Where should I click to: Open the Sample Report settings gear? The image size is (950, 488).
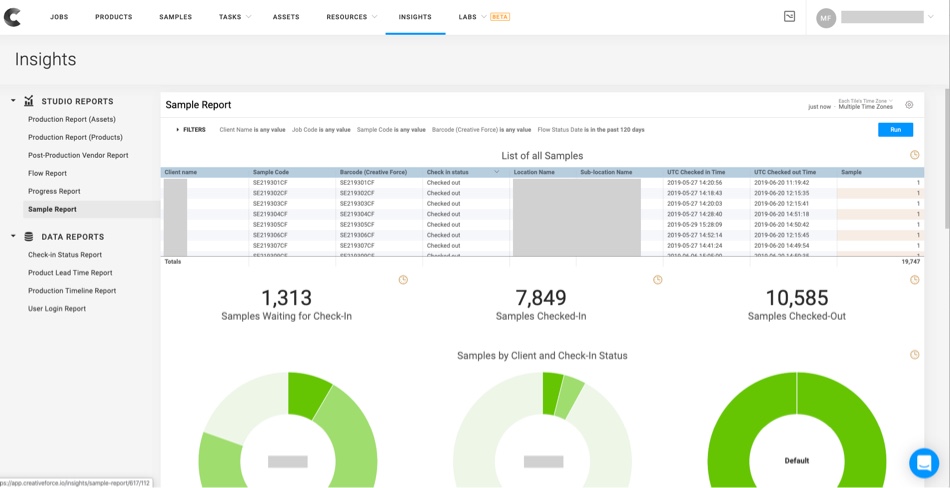[x=909, y=105]
